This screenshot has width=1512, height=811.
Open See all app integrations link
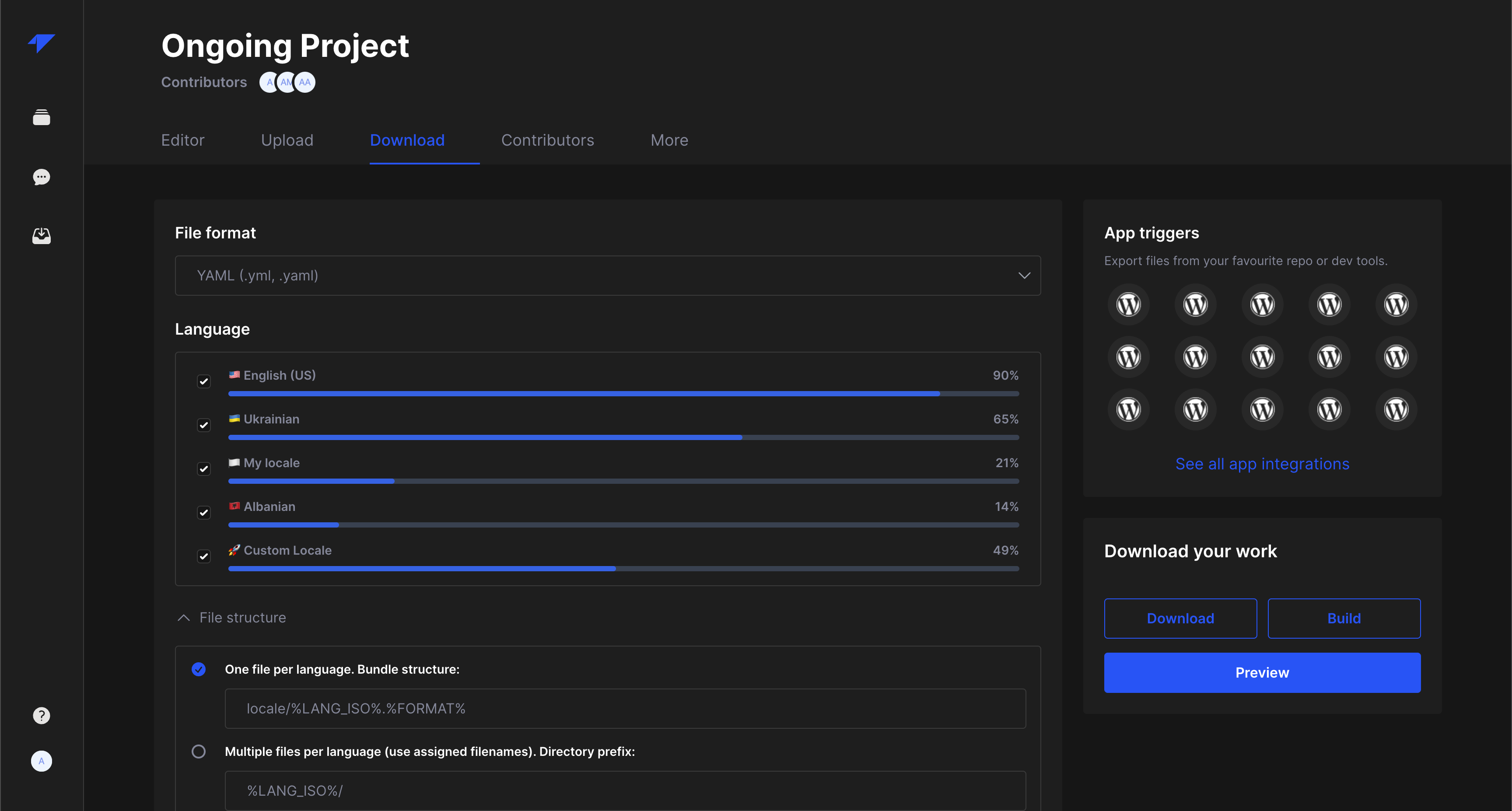point(1262,464)
